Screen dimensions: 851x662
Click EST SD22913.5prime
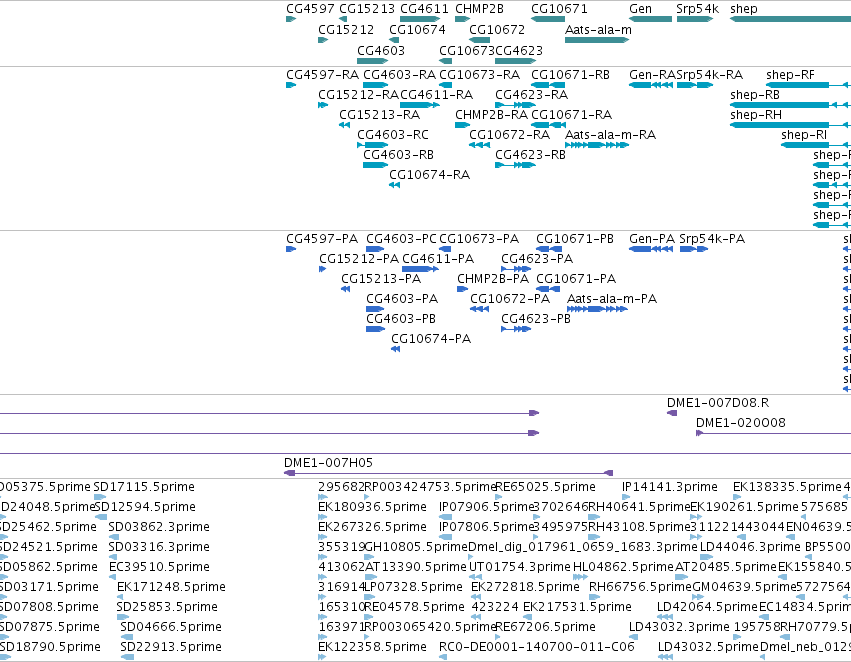pos(171,647)
